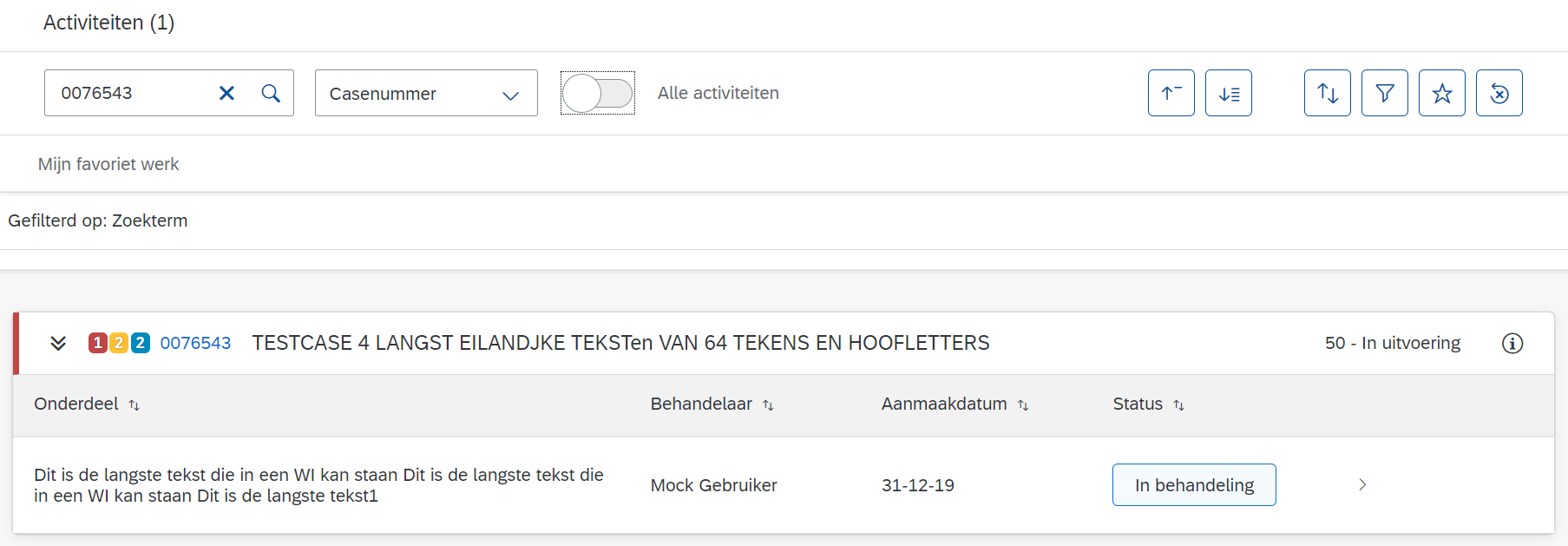Viewport: 1568px width, 546px height.
Task: Collapse the case 0076543 activity panel
Action: point(59,343)
